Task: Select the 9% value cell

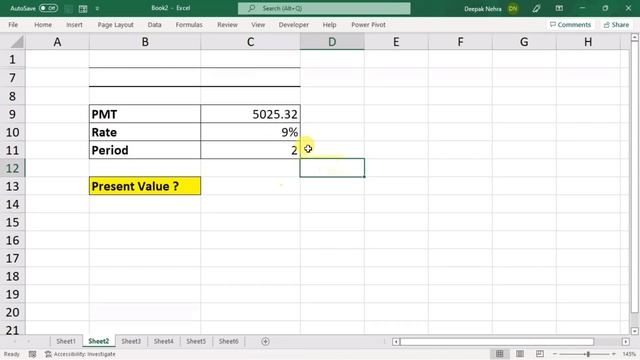Action: tap(250, 132)
